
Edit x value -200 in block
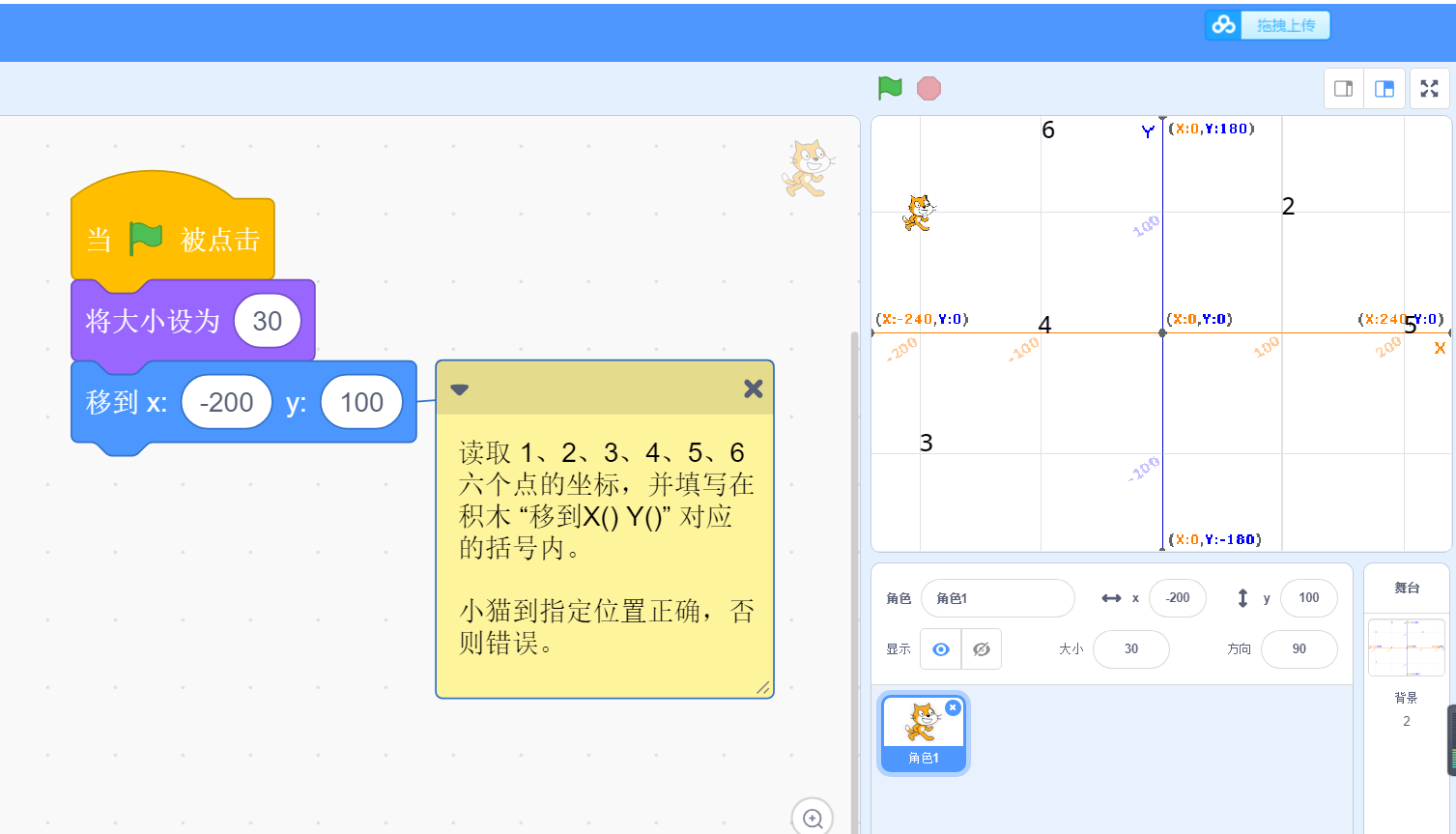point(227,402)
